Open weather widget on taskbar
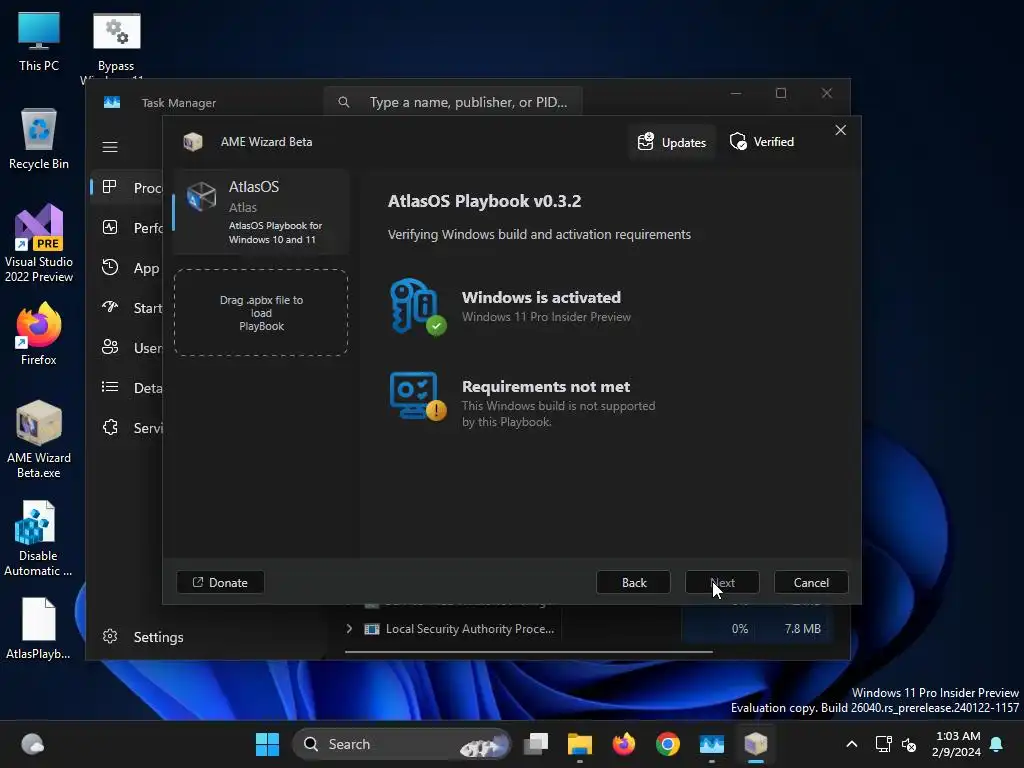The image size is (1024, 768). pos(33,744)
